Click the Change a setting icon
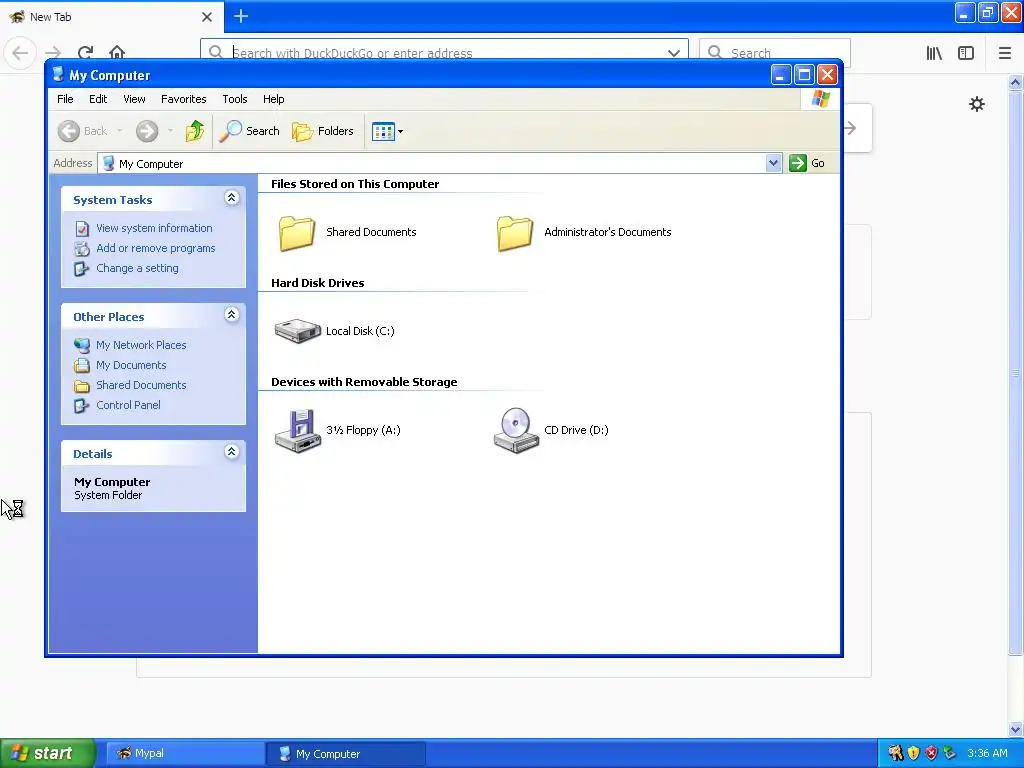Screen dimensions: 1024x768 (82, 269)
